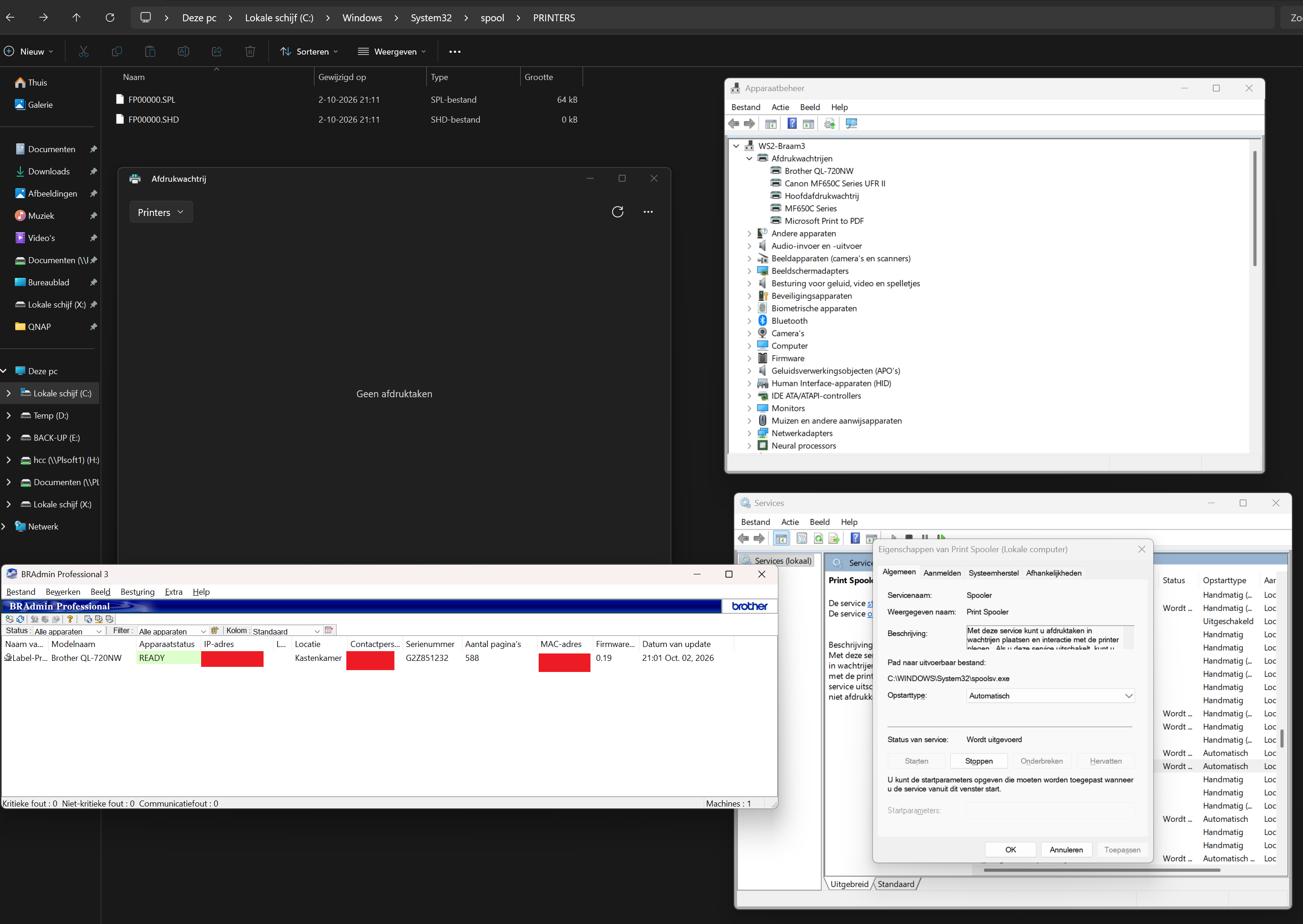Open the Opstarttype Automatisch combo box
Screen dimensions: 1303x924
coord(1051,696)
